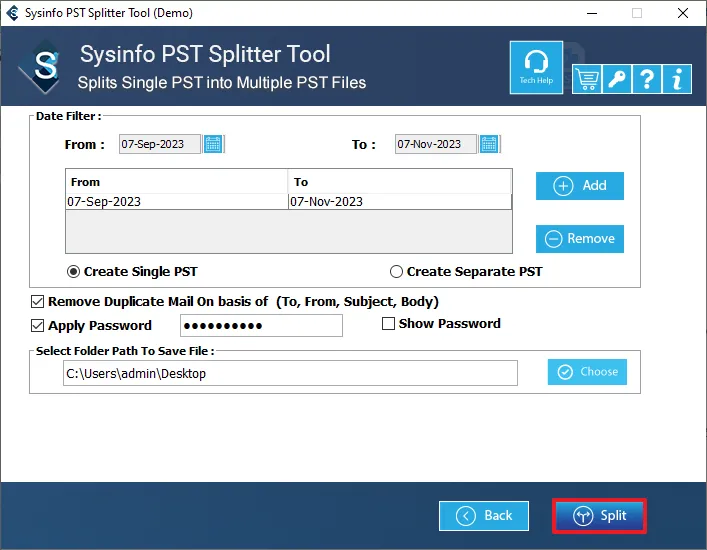Click the key activation icon
This screenshot has height=550, width=707.
point(616,79)
